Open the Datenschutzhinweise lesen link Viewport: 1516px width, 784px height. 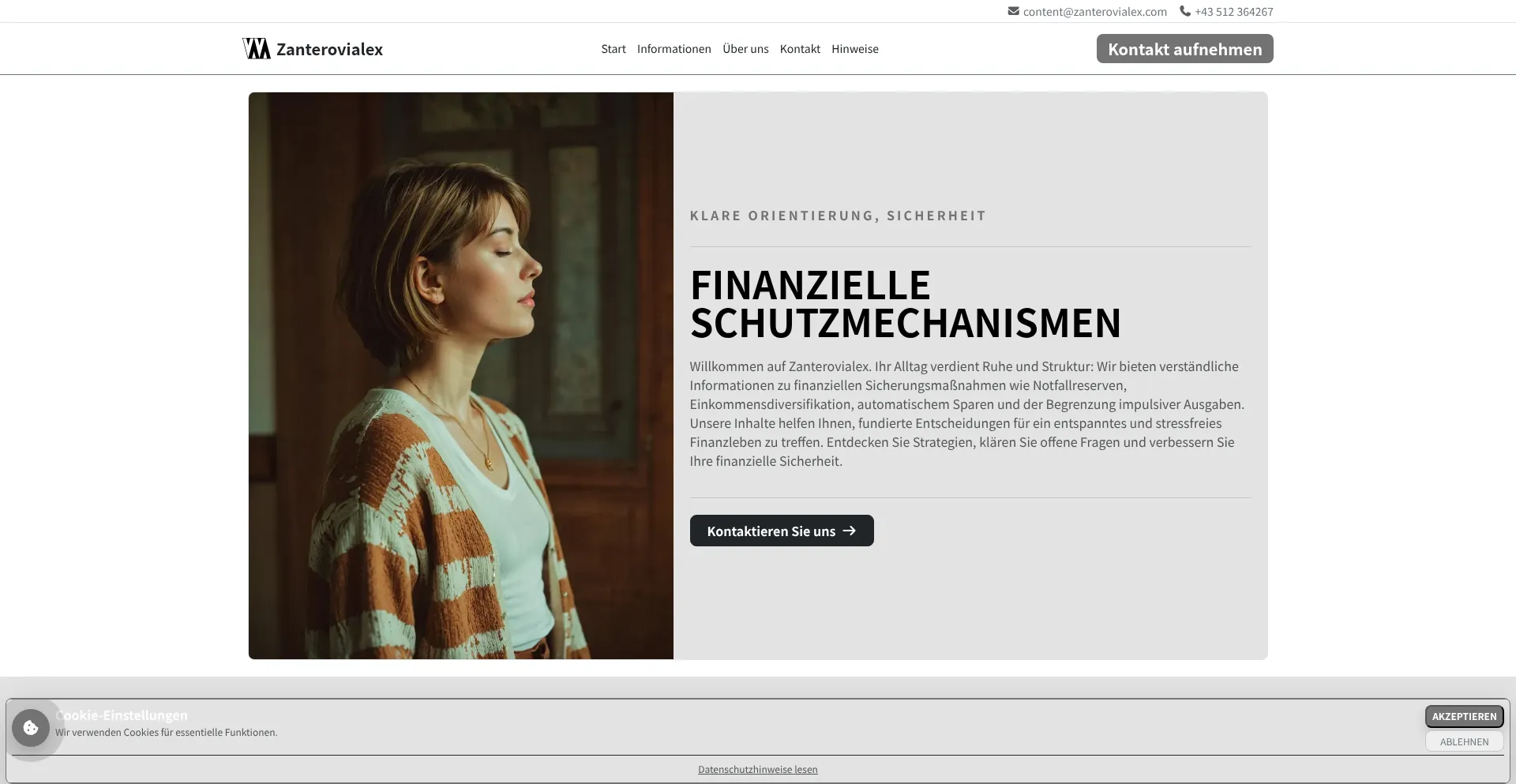pyautogui.click(x=758, y=769)
